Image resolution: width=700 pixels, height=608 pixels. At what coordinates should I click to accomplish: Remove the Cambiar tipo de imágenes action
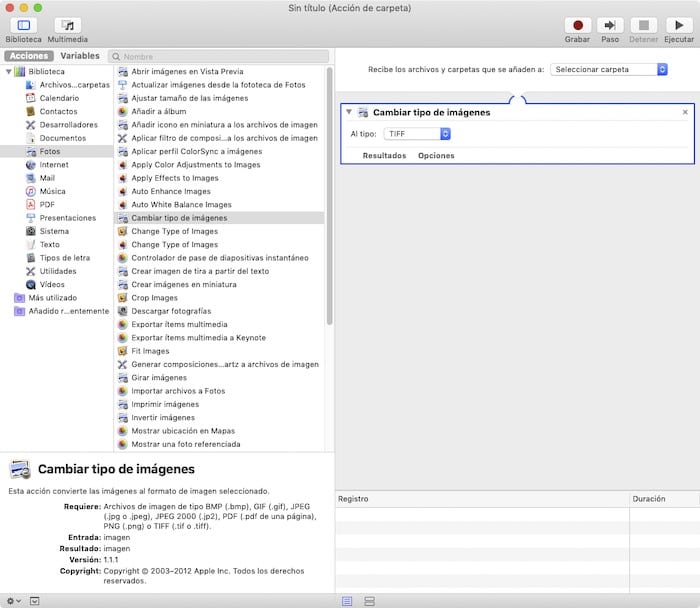(x=685, y=113)
